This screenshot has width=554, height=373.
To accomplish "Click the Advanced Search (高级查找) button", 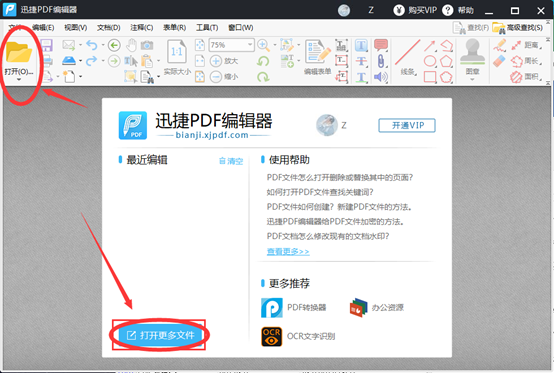I will tap(517, 28).
